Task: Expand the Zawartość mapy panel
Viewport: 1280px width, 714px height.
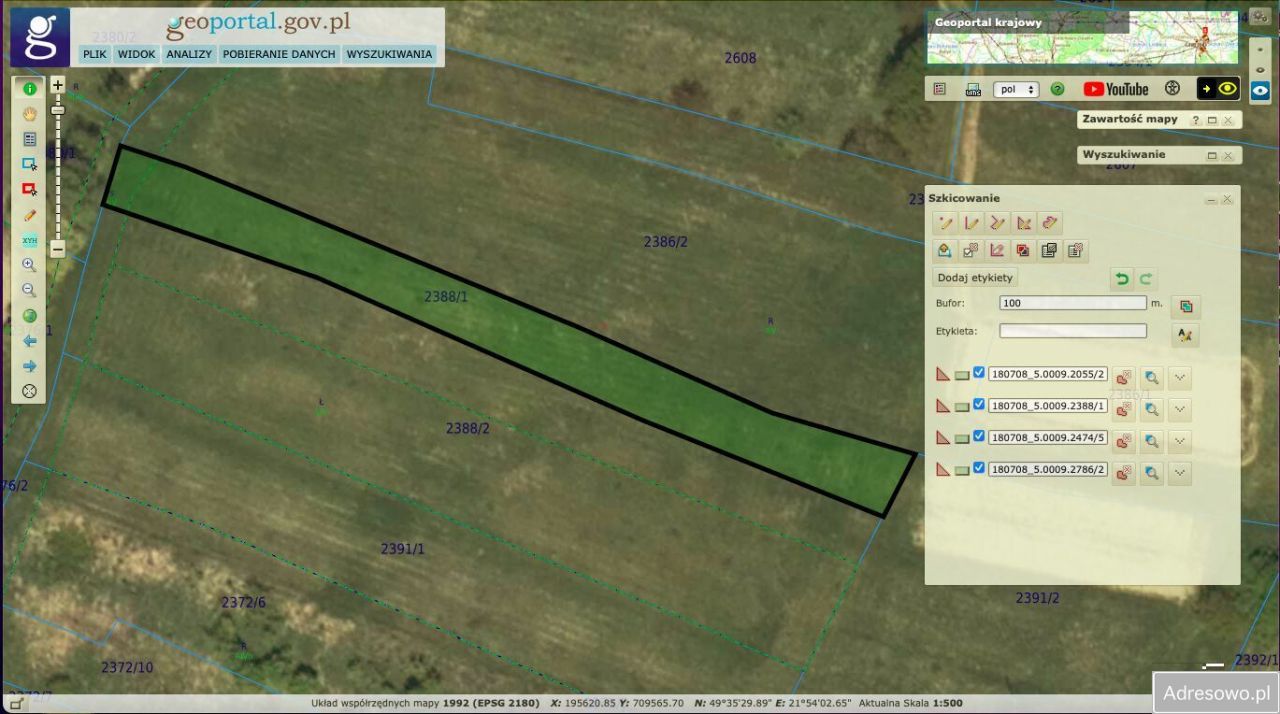Action: point(1212,120)
